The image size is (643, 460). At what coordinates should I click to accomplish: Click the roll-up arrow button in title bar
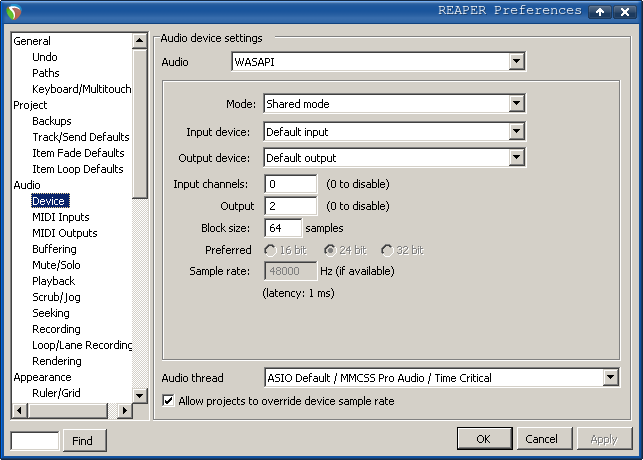coord(600,12)
